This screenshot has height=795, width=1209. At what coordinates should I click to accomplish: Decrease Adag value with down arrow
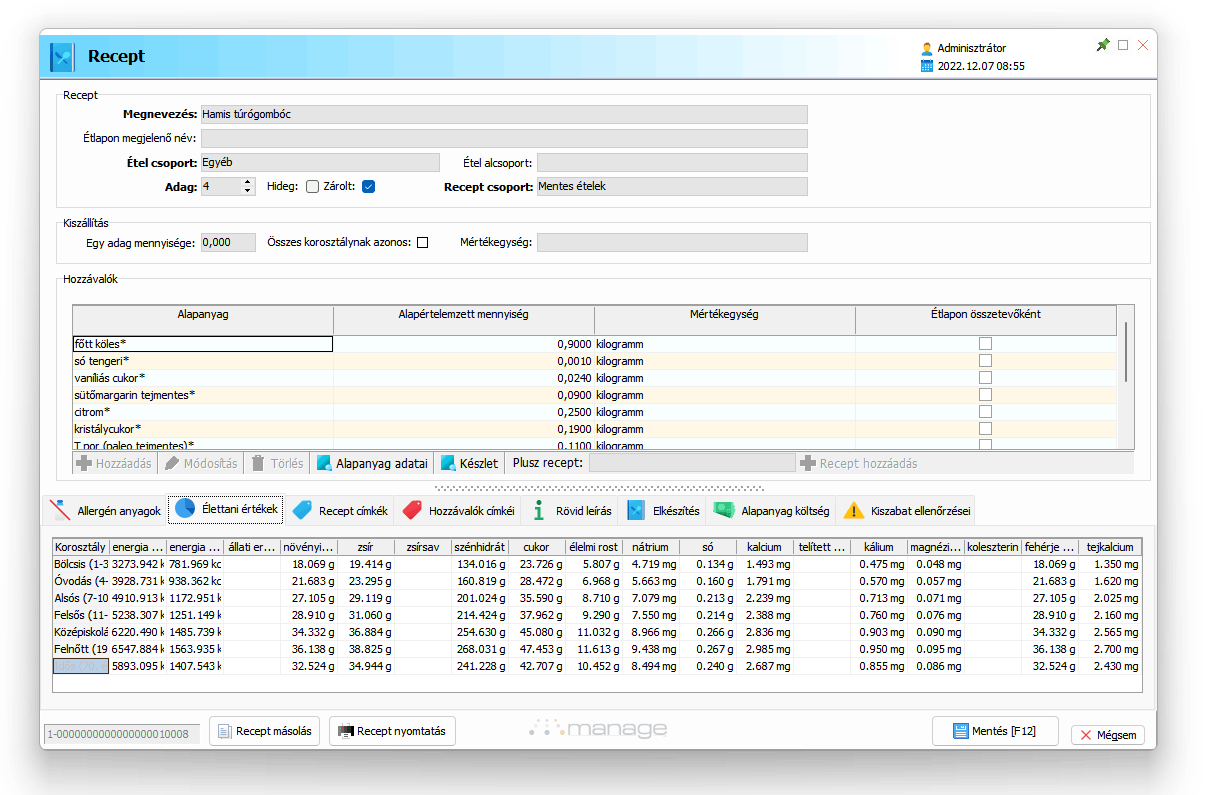click(248, 191)
